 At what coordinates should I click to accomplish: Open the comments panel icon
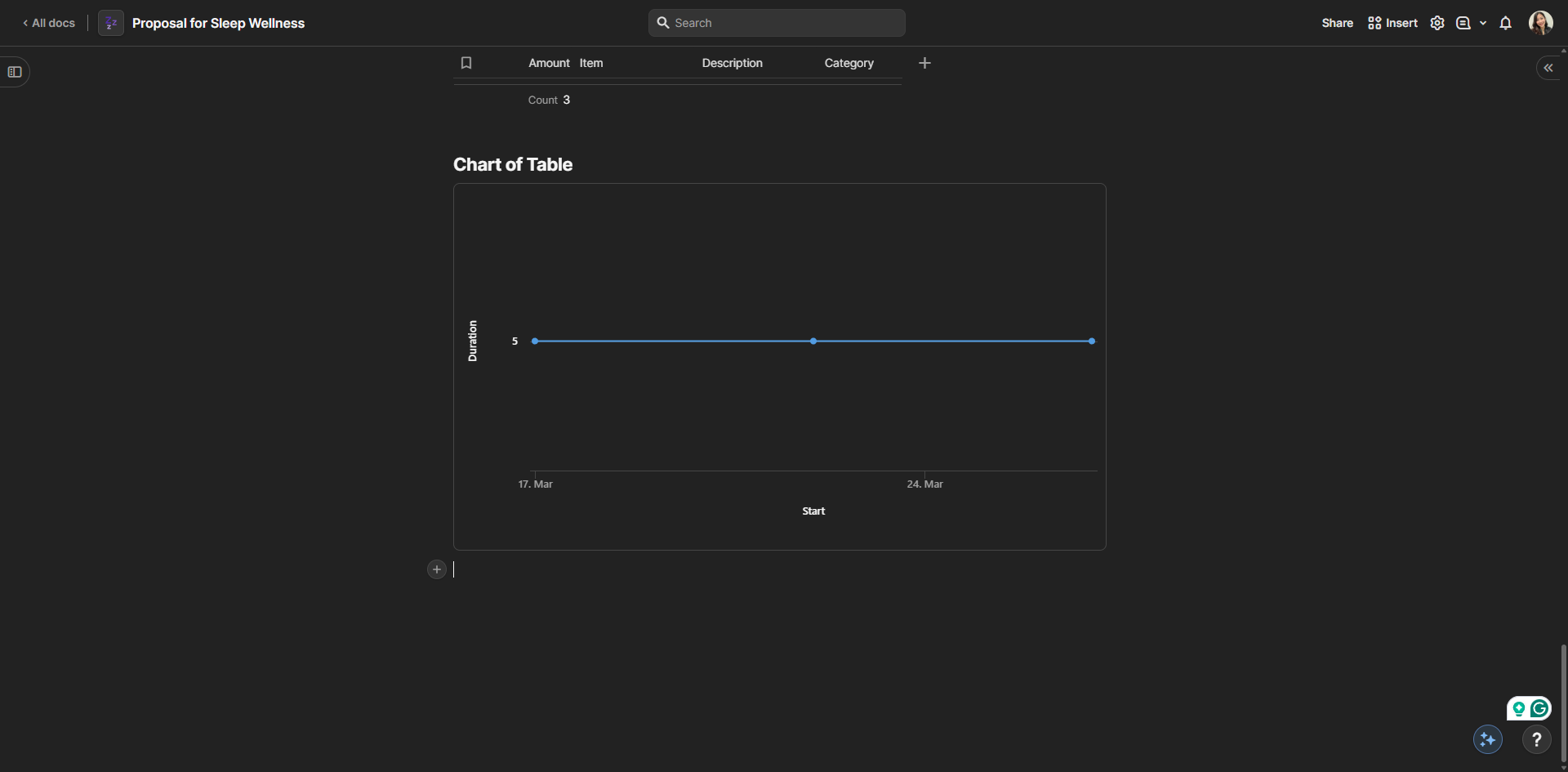(1463, 23)
